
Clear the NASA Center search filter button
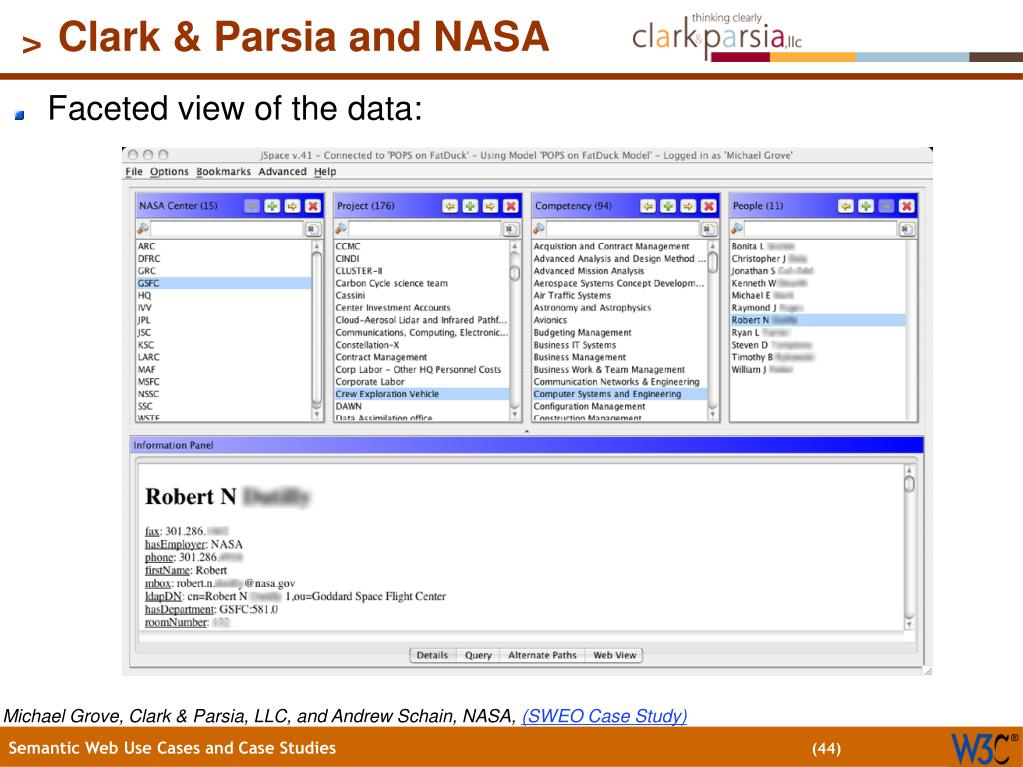point(313,229)
